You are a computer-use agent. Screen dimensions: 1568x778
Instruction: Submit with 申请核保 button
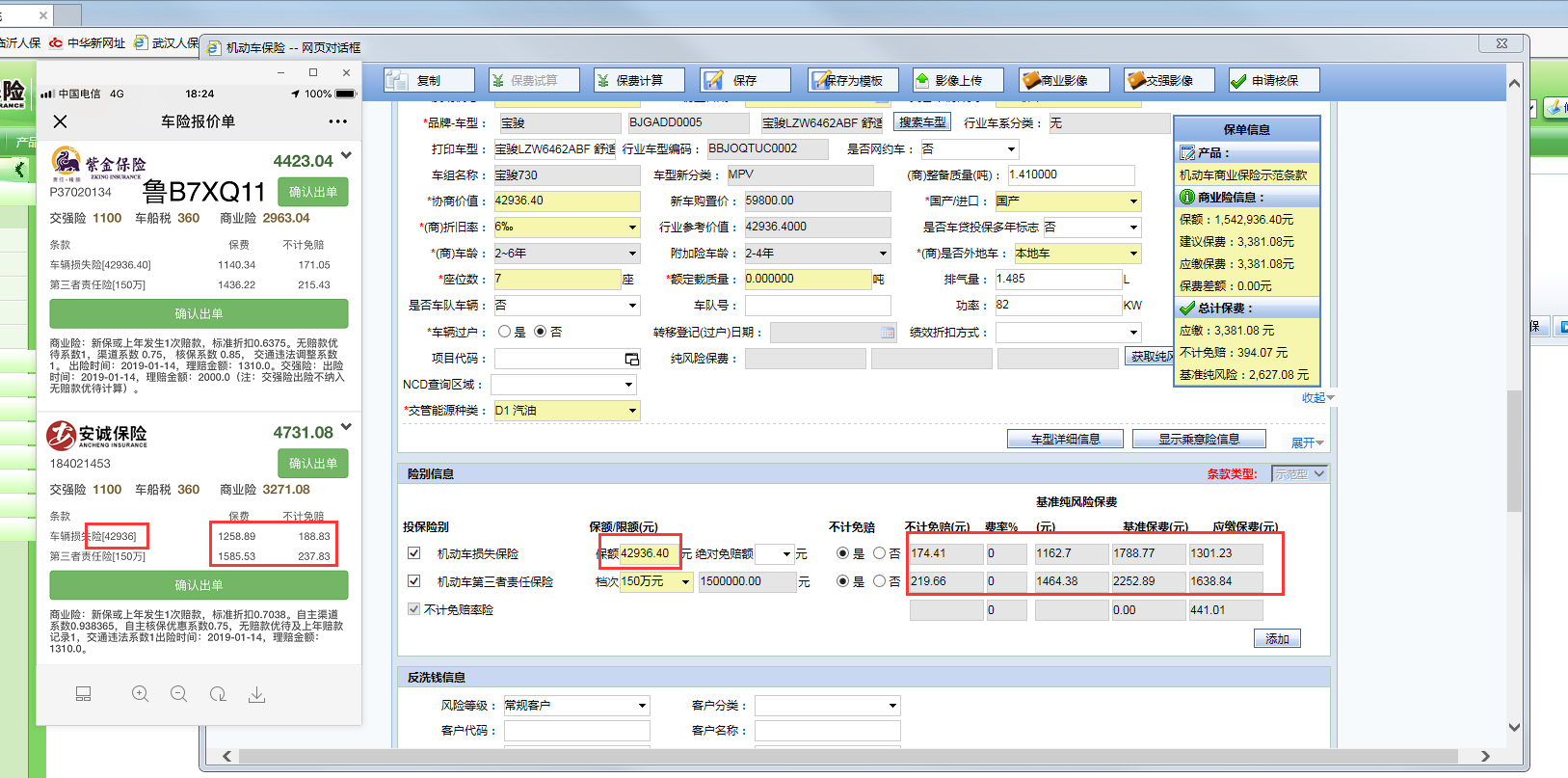pyautogui.click(x=1274, y=80)
